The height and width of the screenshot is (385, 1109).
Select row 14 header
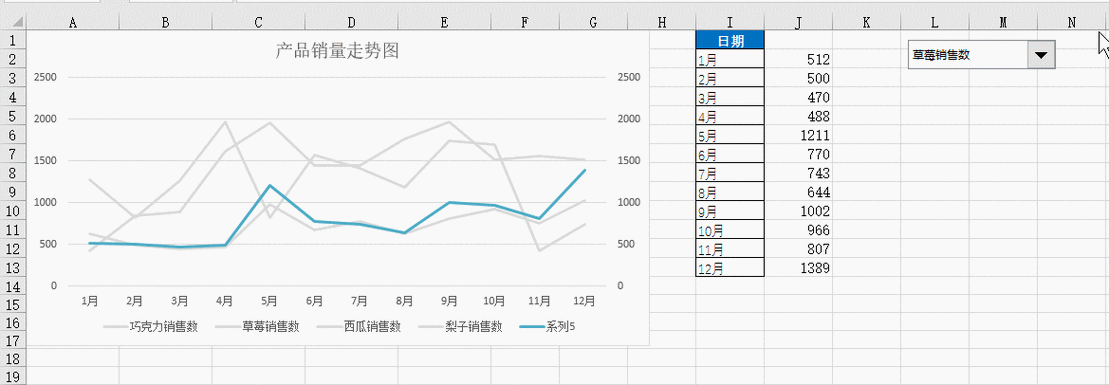tap(13, 286)
